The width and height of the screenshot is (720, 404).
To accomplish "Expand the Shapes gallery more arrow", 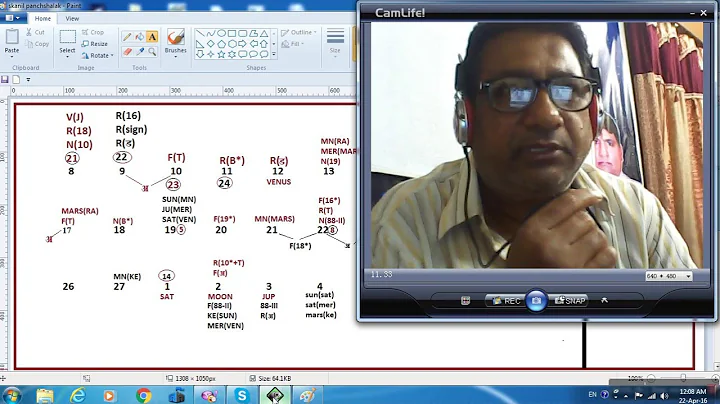I will click(x=274, y=54).
